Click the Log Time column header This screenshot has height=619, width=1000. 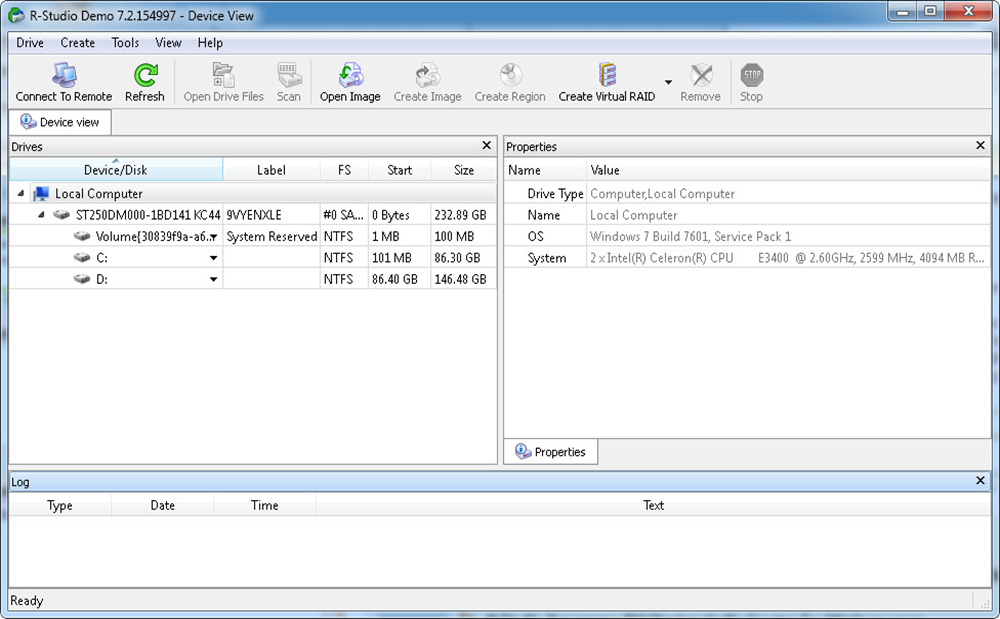(265, 505)
